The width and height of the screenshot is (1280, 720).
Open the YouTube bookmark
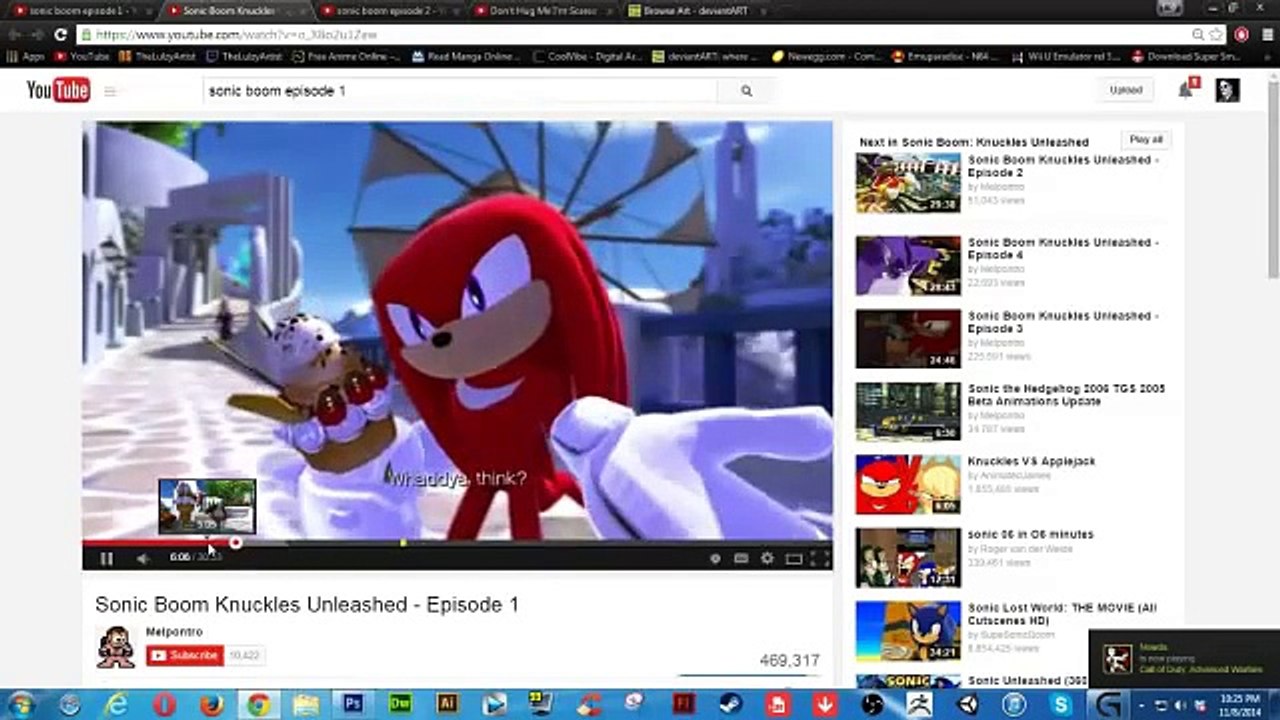82,57
